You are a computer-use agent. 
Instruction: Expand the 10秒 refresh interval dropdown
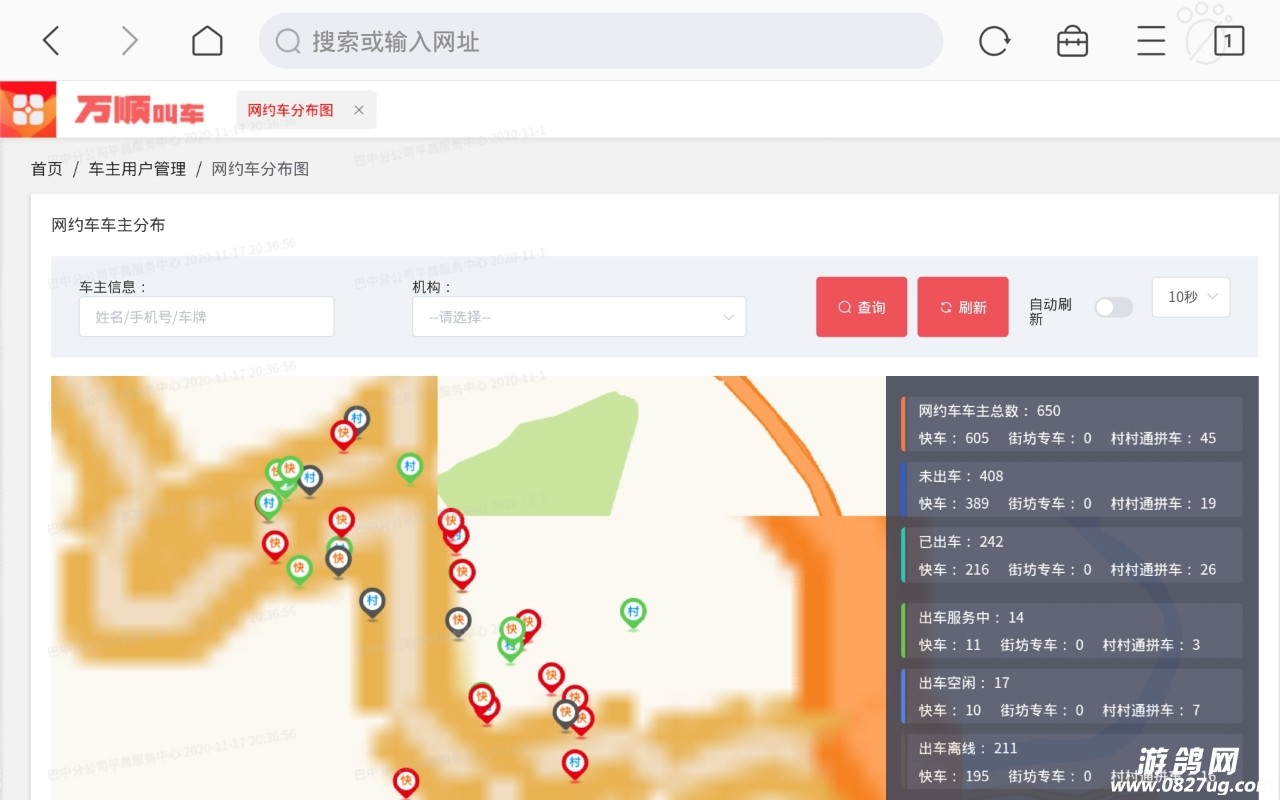click(x=1191, y=297)
